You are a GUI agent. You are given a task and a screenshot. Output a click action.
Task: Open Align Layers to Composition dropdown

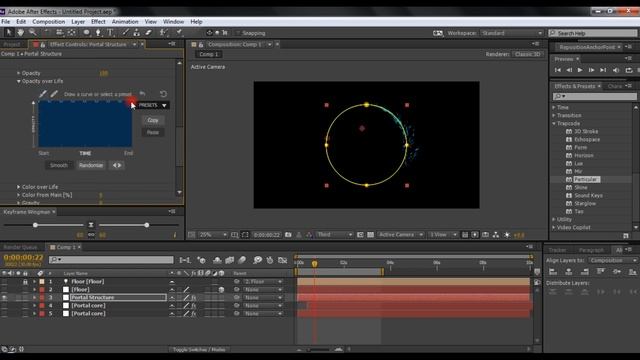click(x=612, y=260)
